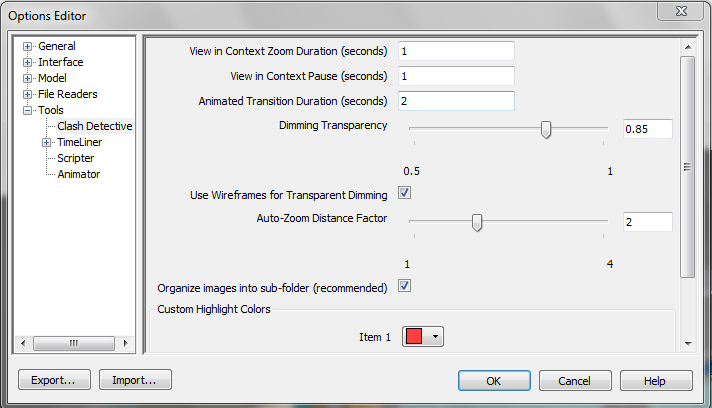Collapse the Tools tree node
Screen dimensions: 712x408
(28, 111)
